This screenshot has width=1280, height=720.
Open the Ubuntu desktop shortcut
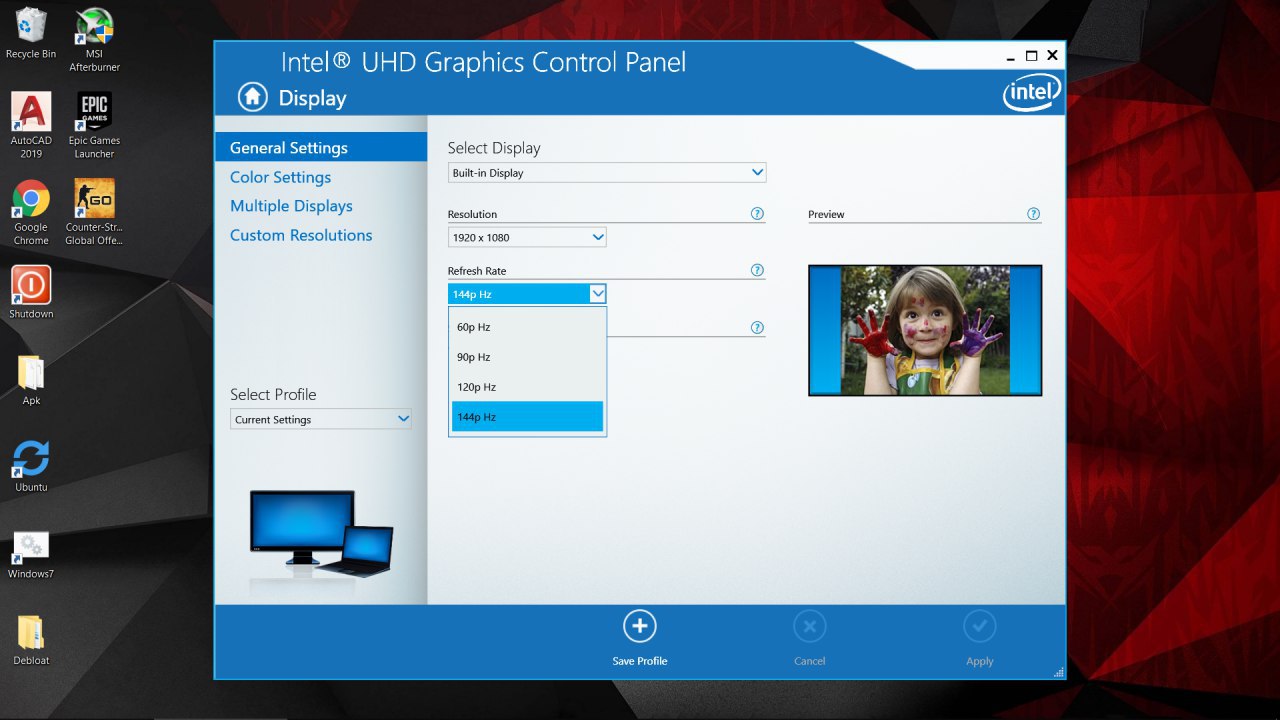(31, 466)
